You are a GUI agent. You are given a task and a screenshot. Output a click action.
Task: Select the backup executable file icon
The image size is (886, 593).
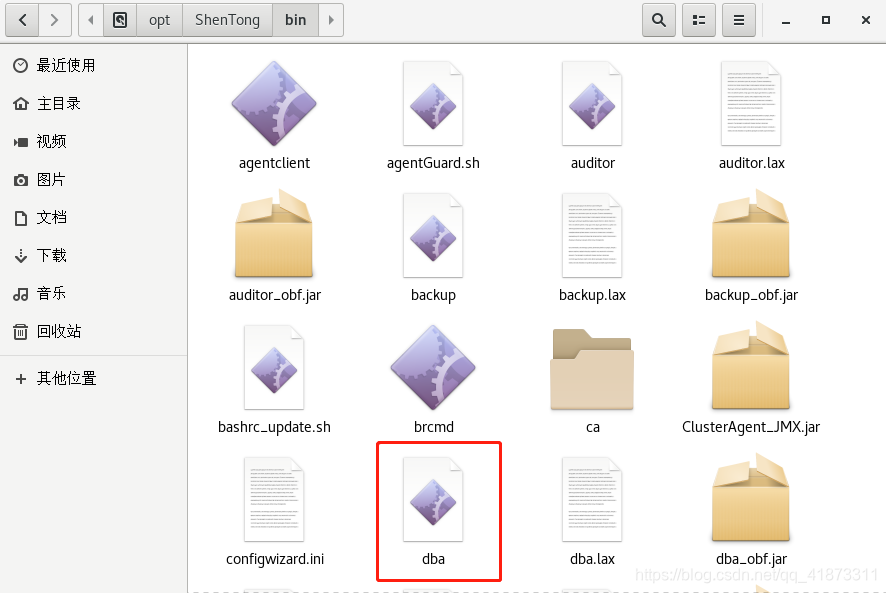pyautogui.click(x=433, y=236)
